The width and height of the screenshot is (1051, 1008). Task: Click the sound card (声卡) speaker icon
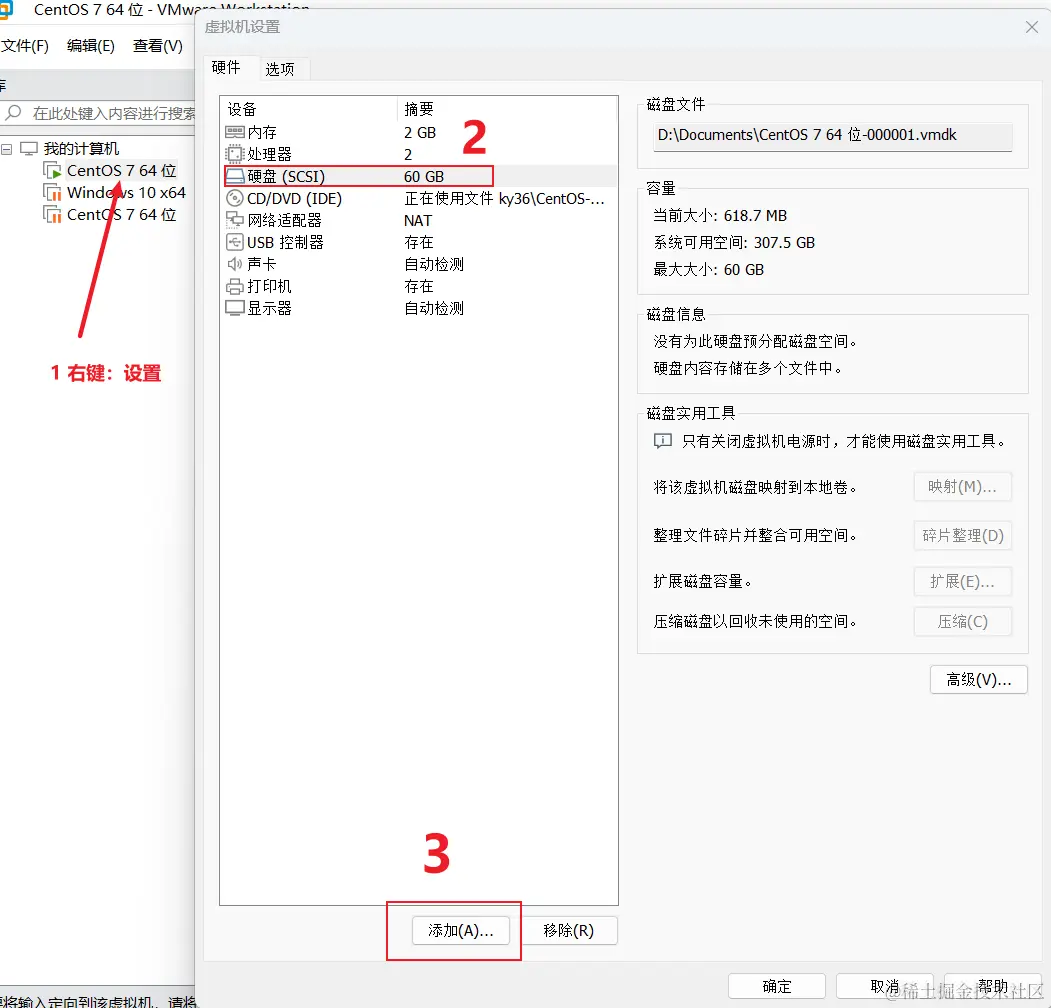(x=235, y=264)
